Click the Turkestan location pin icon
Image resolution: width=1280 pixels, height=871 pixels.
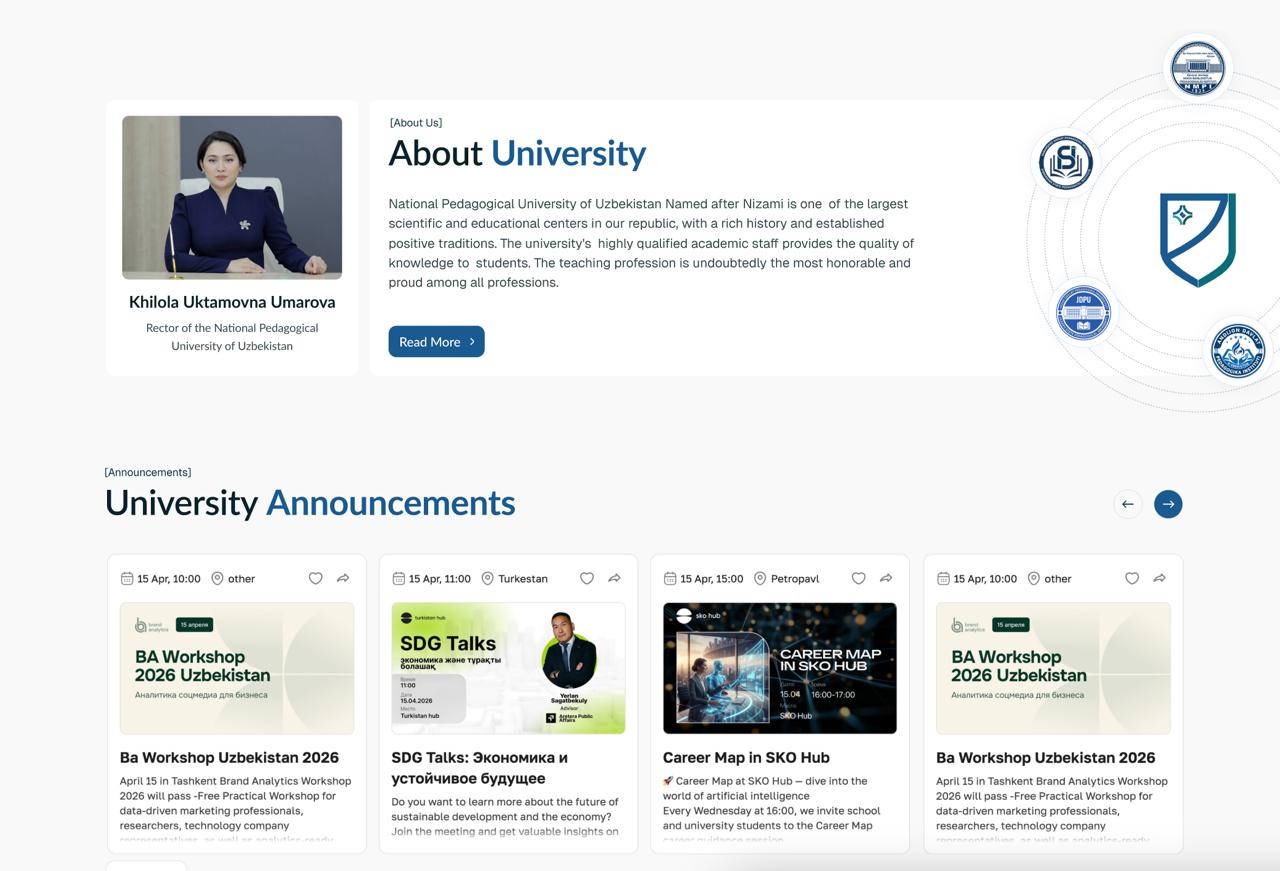488,578
